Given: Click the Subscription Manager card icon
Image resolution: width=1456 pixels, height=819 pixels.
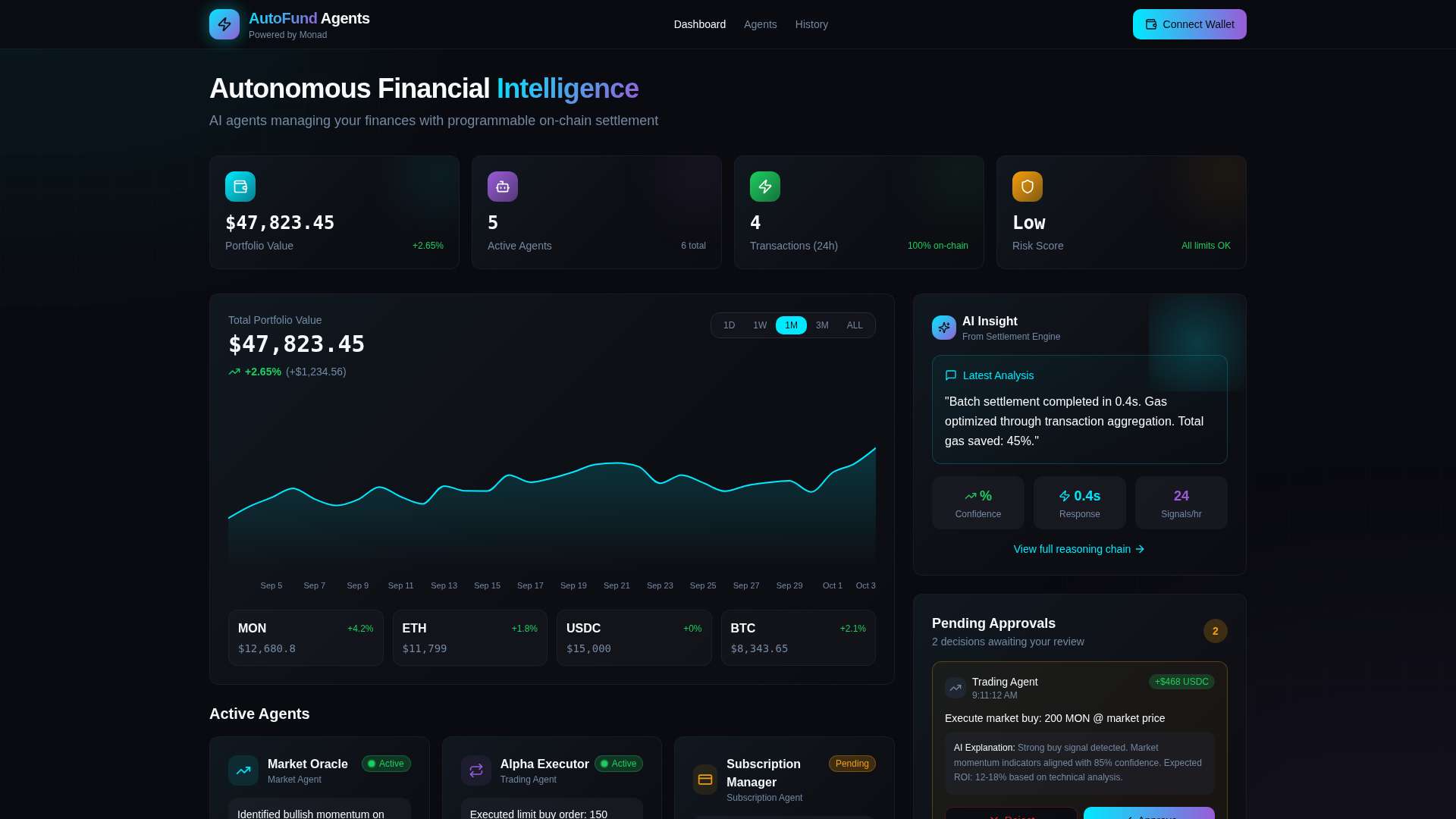Looking at the screenshot, I should point(705,780).
